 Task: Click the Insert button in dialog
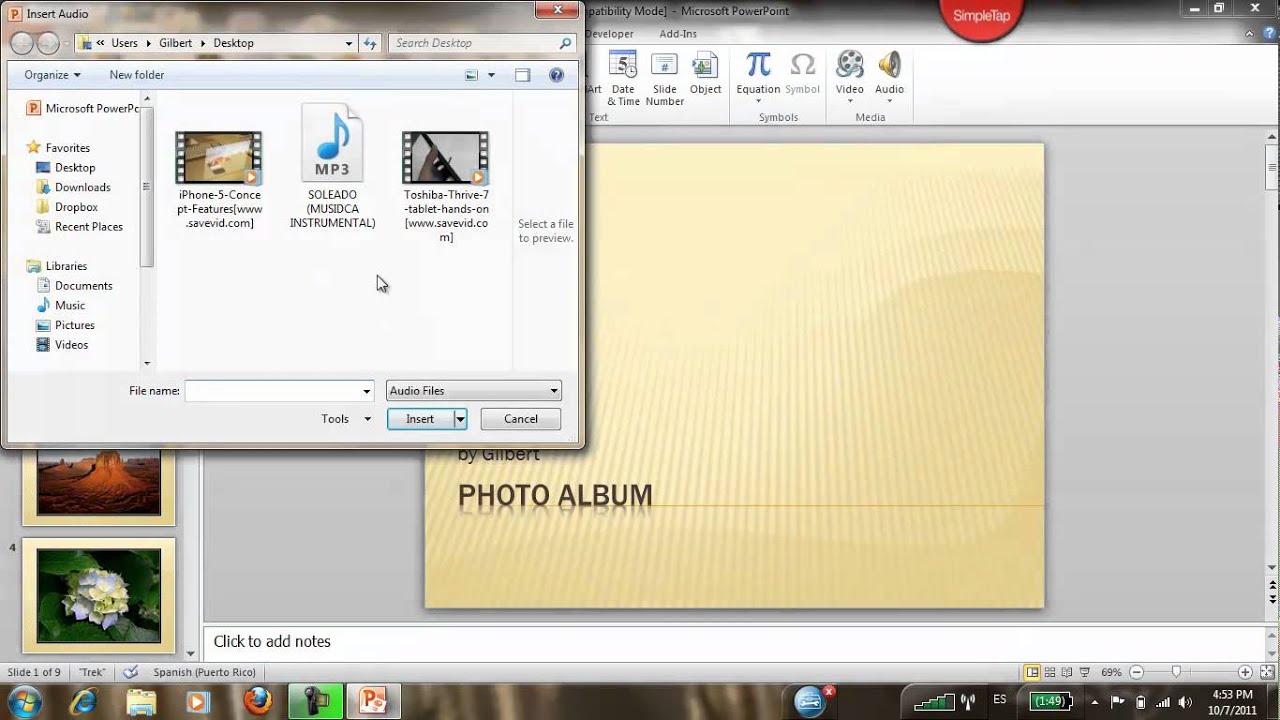[x=420, y=419]
